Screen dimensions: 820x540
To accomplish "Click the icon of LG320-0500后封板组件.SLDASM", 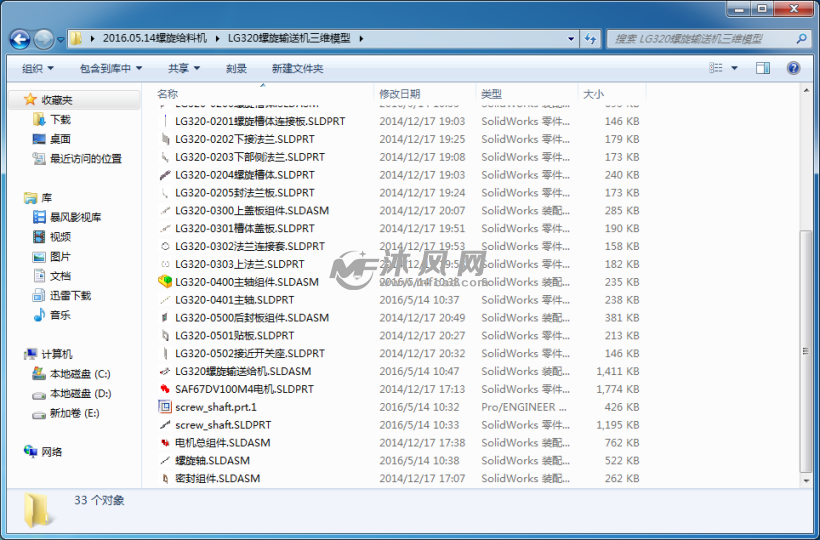I will 165,318.
